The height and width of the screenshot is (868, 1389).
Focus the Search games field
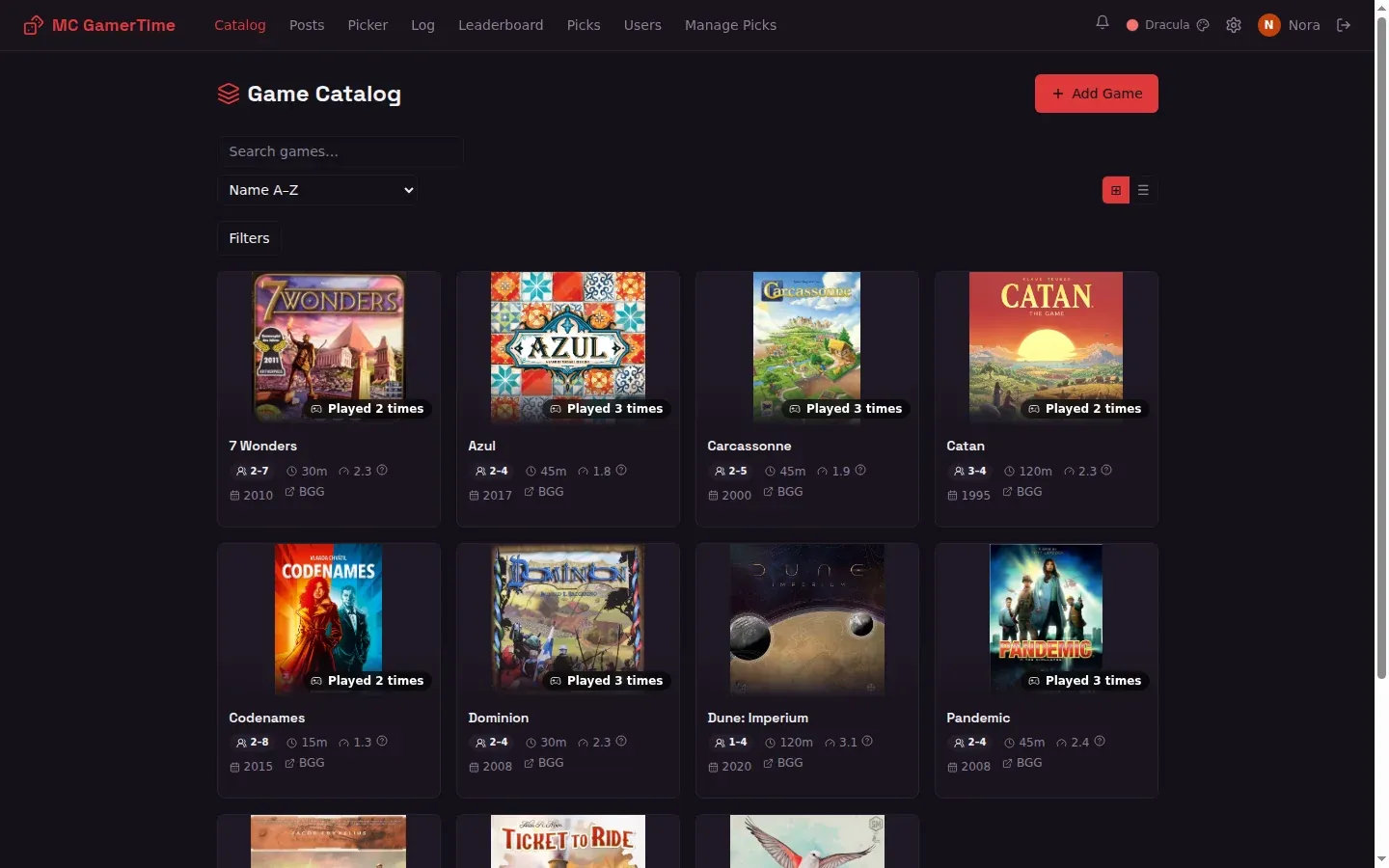pyautogui.click(x=340, y=151)
